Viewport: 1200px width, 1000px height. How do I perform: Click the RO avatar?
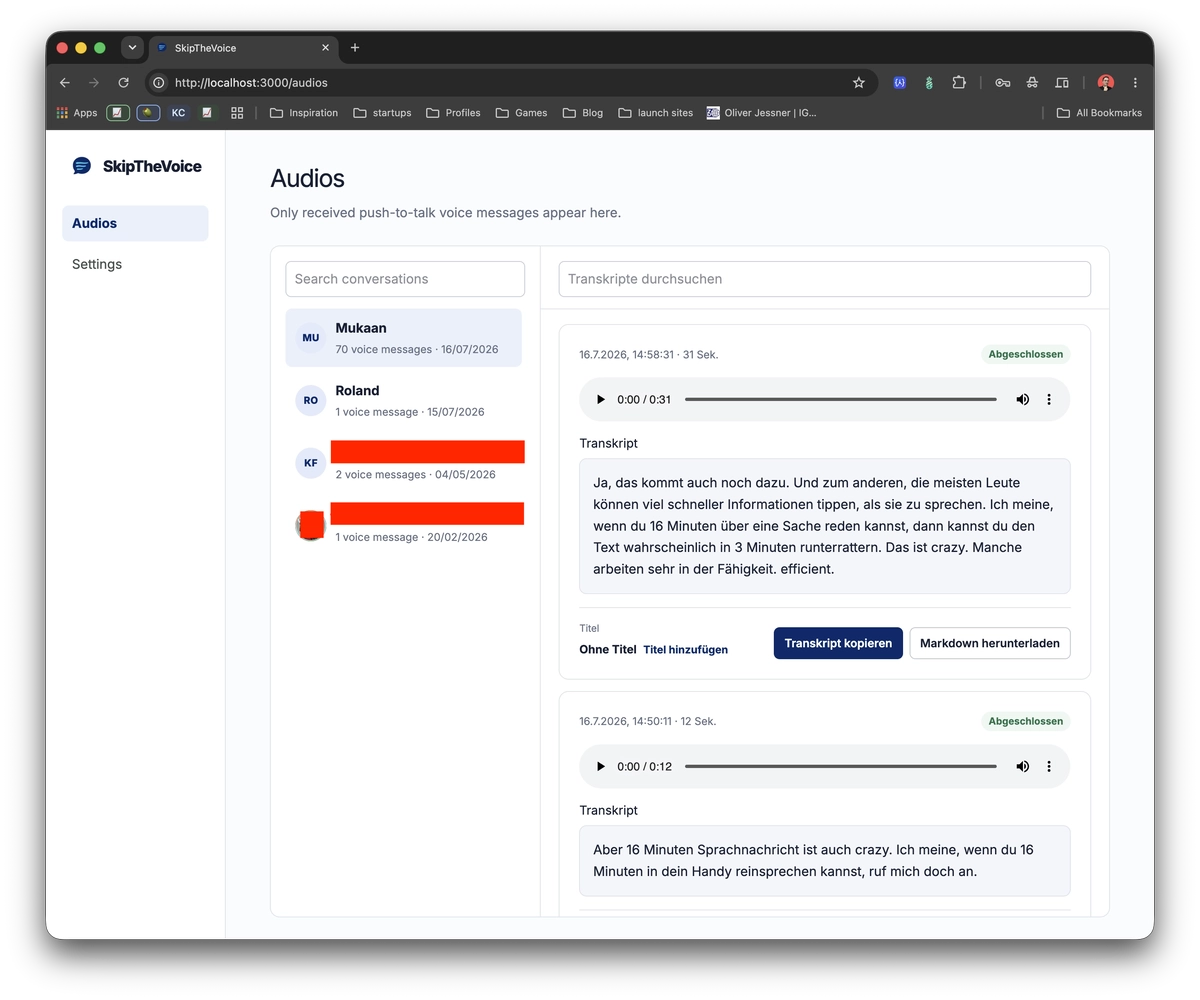point(311,400)
